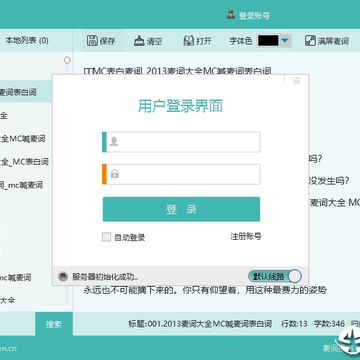Click the lock icon in password field
Image resolution: width=360 pixels, height=360 pixels.
pos(114,174)
